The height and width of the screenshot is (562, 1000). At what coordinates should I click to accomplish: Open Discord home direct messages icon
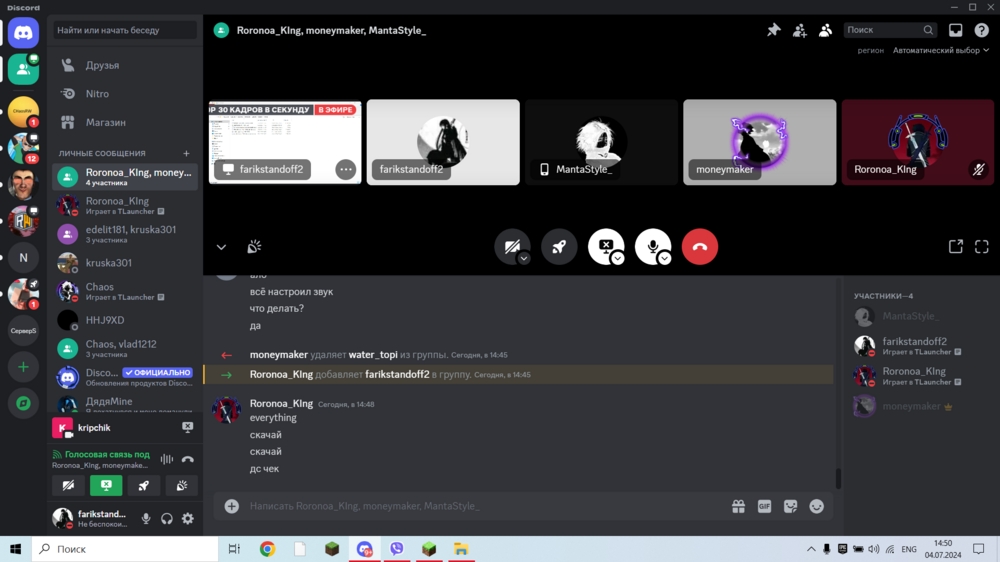click(24, 33)
